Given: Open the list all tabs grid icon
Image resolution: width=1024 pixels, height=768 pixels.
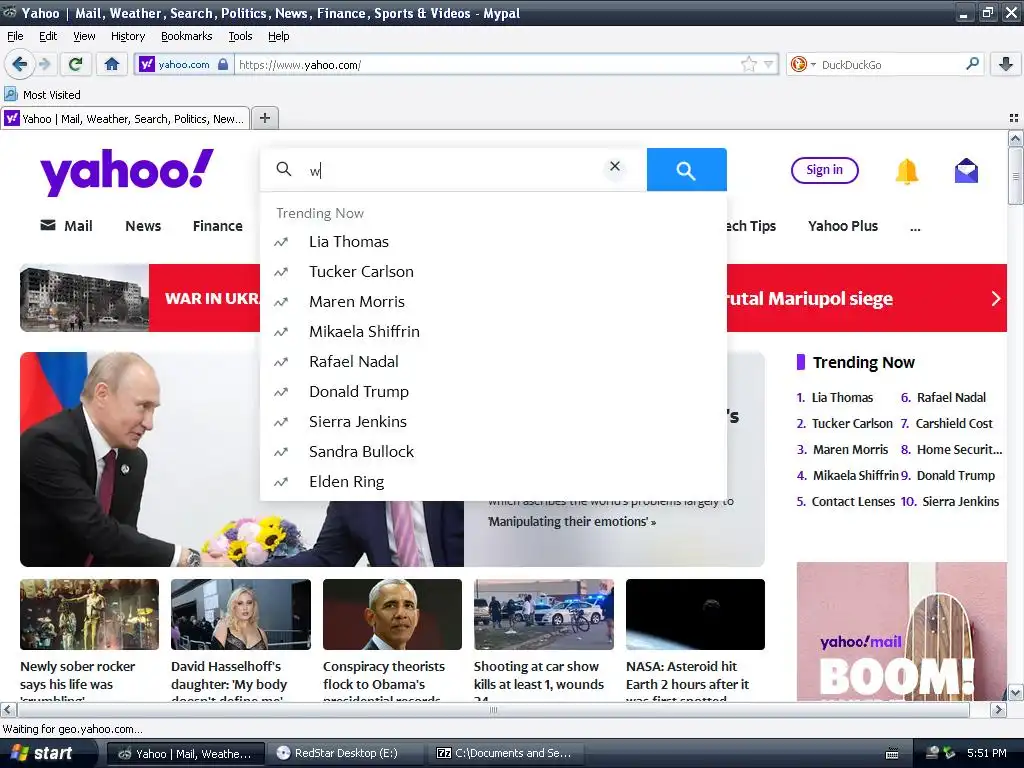Looking at the screenshot, I should click(x=1014, y=118).
